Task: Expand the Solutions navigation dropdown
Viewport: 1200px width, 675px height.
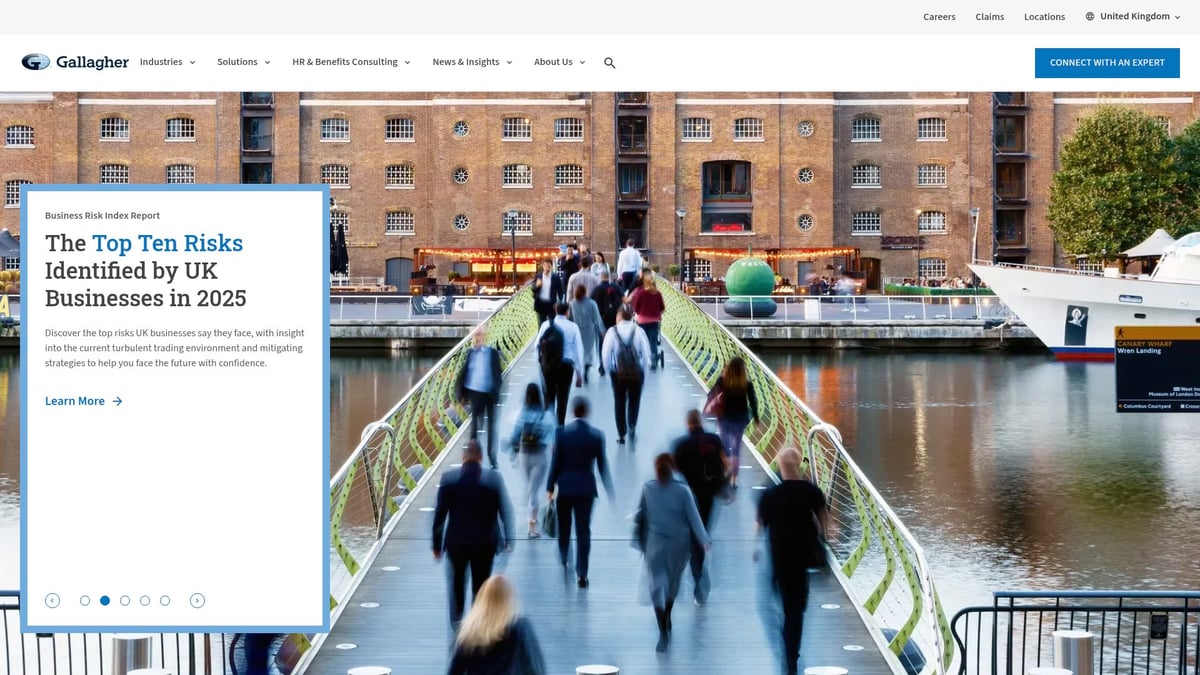Action: (243, 62)
